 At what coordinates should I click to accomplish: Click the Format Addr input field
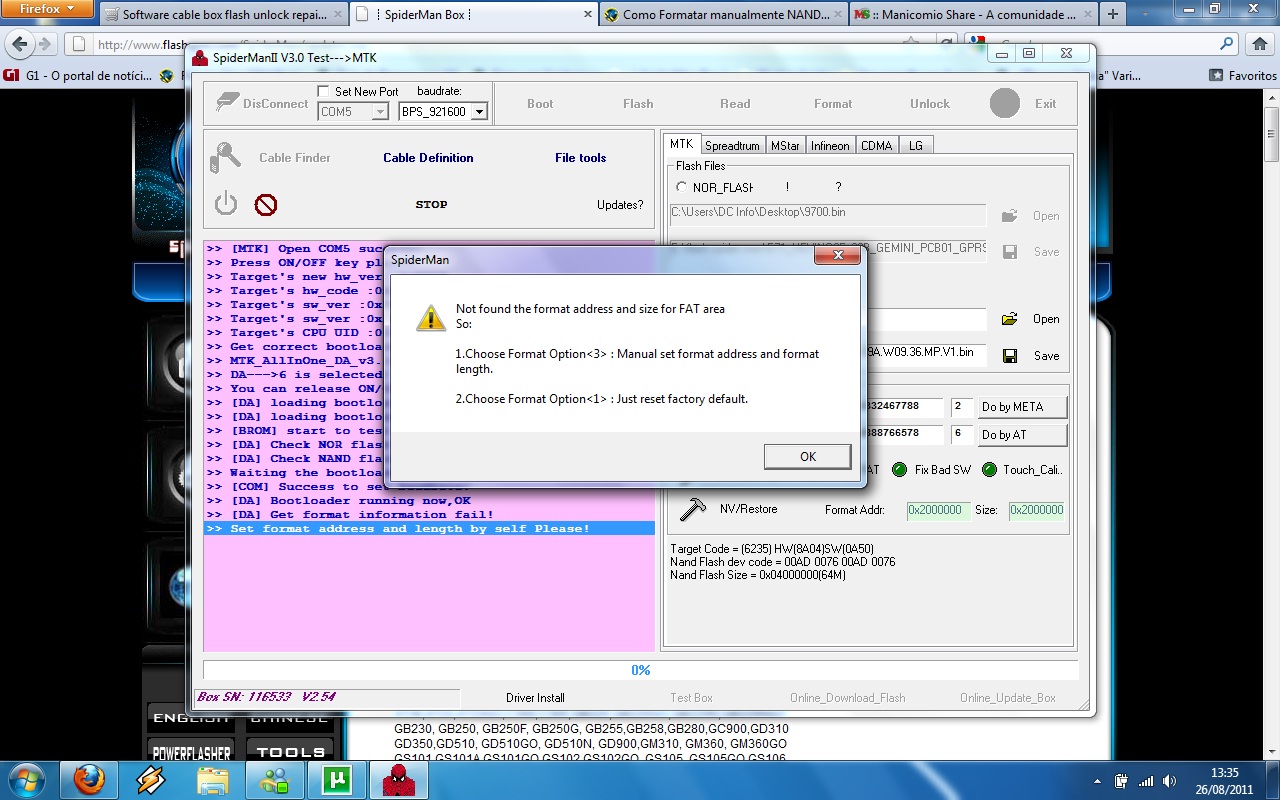(x=936, y=510)
